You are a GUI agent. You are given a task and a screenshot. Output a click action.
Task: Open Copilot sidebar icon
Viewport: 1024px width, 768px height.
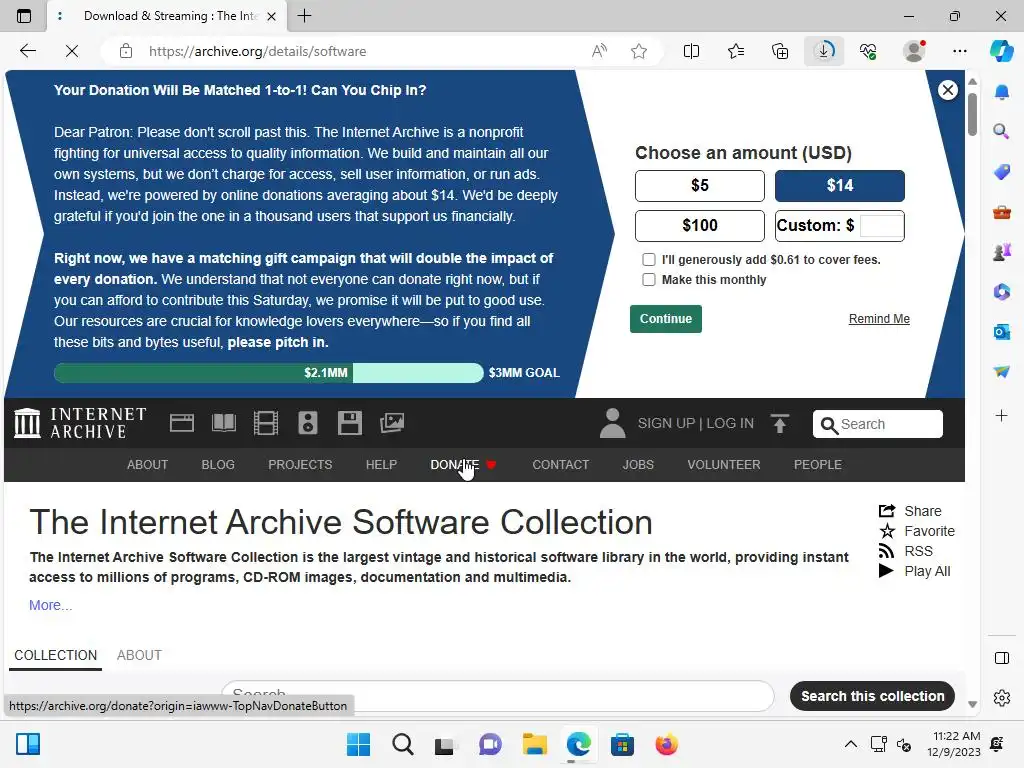click(x=1001, y=51)
